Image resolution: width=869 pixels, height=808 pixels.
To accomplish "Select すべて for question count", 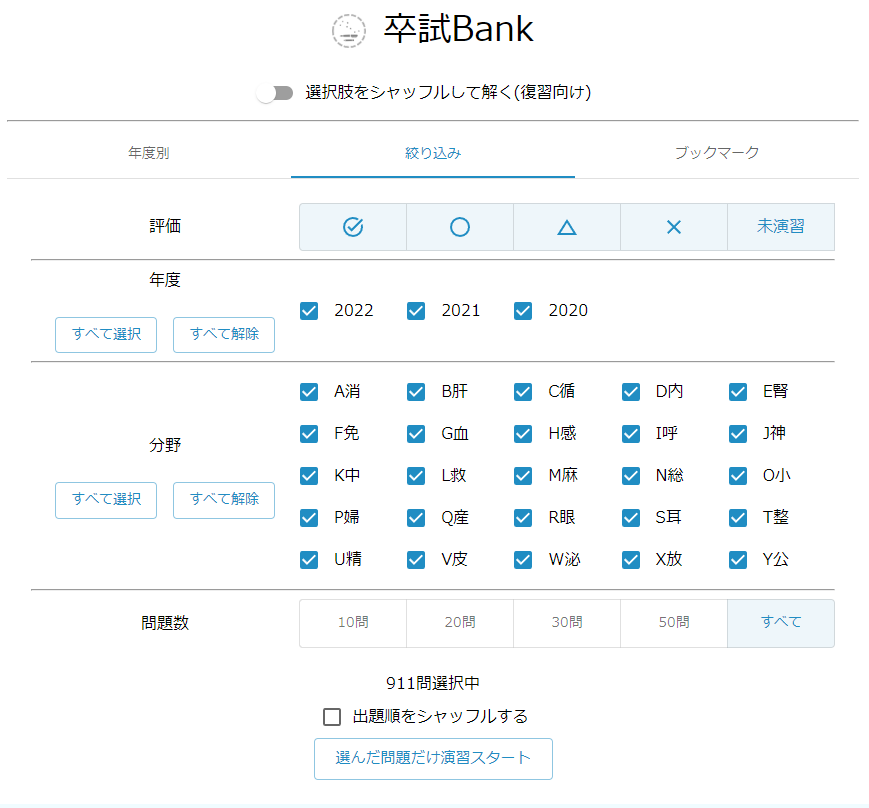I will (x=780, y=623).
